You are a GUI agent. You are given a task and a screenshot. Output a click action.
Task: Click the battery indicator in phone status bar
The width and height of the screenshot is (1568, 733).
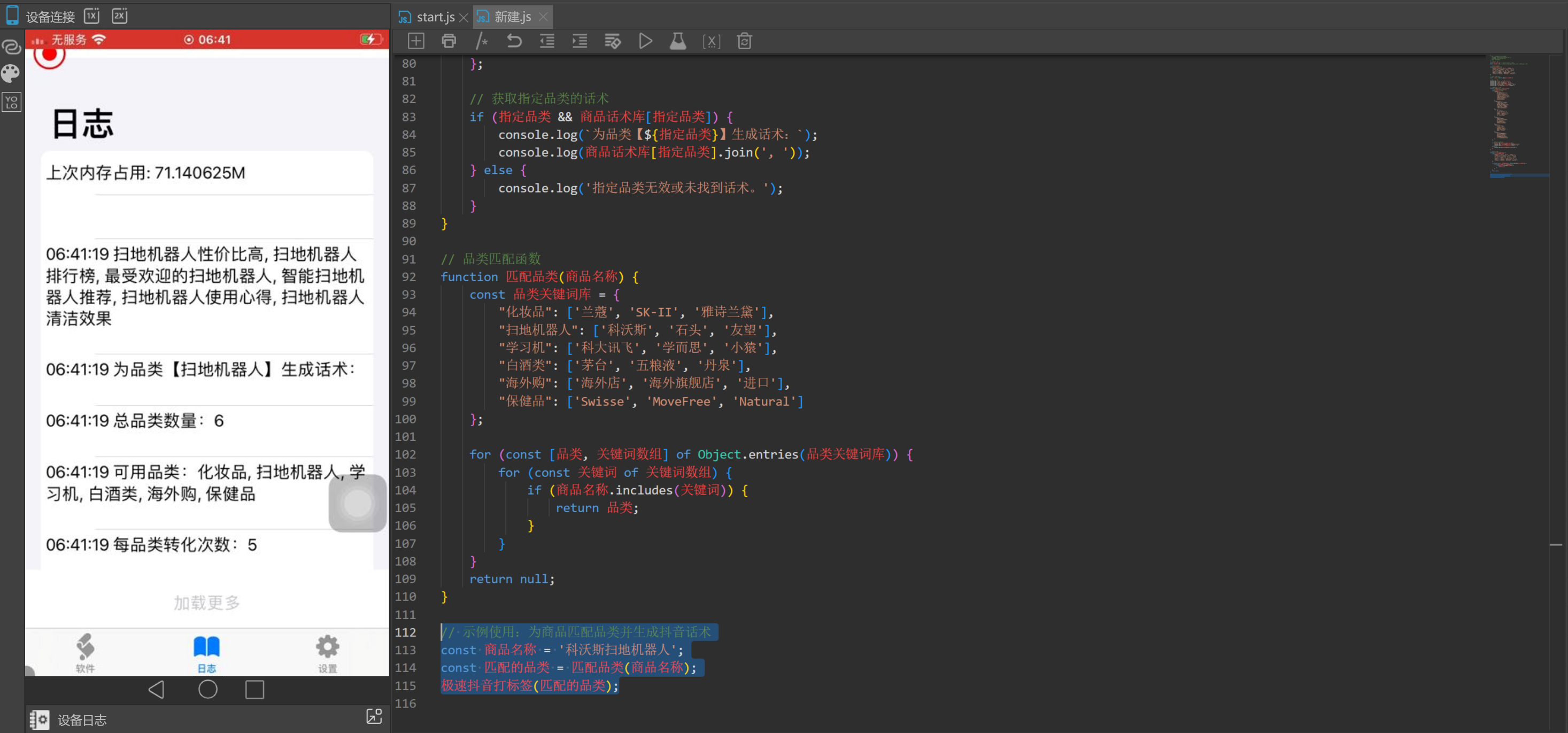pos(370,40)
